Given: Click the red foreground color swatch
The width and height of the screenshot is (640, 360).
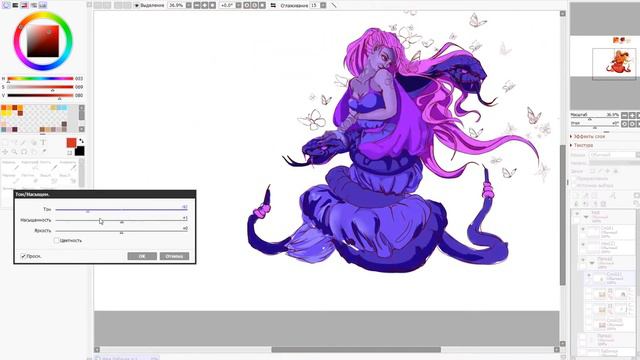Looking at the screenshot, I should [71, 142].
